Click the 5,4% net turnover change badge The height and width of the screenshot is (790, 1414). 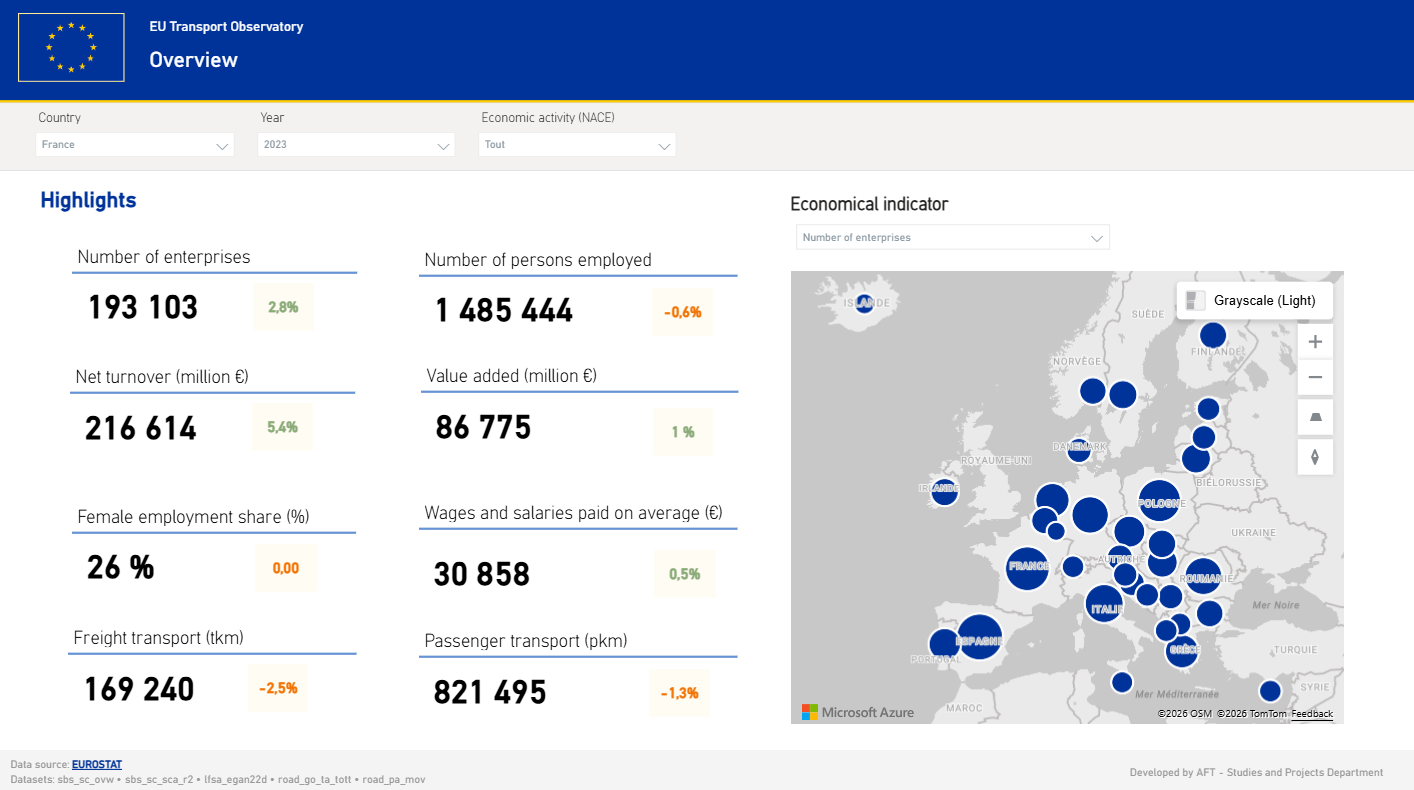282,427
